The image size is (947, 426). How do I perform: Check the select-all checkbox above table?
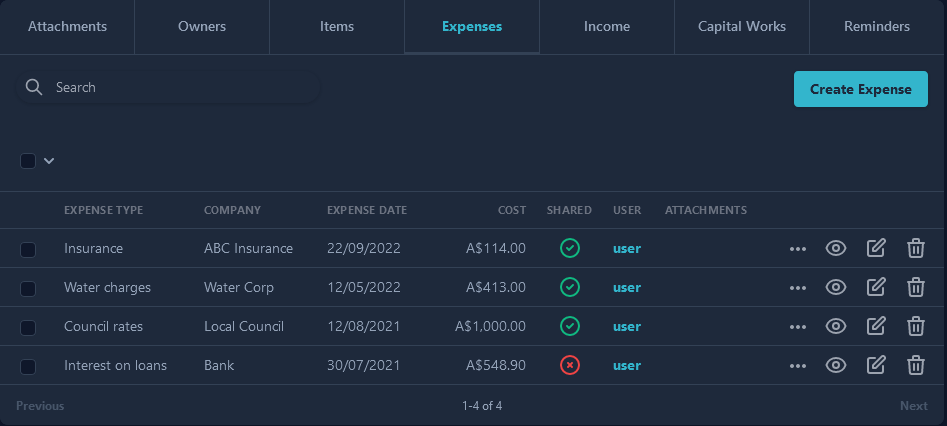28,161
